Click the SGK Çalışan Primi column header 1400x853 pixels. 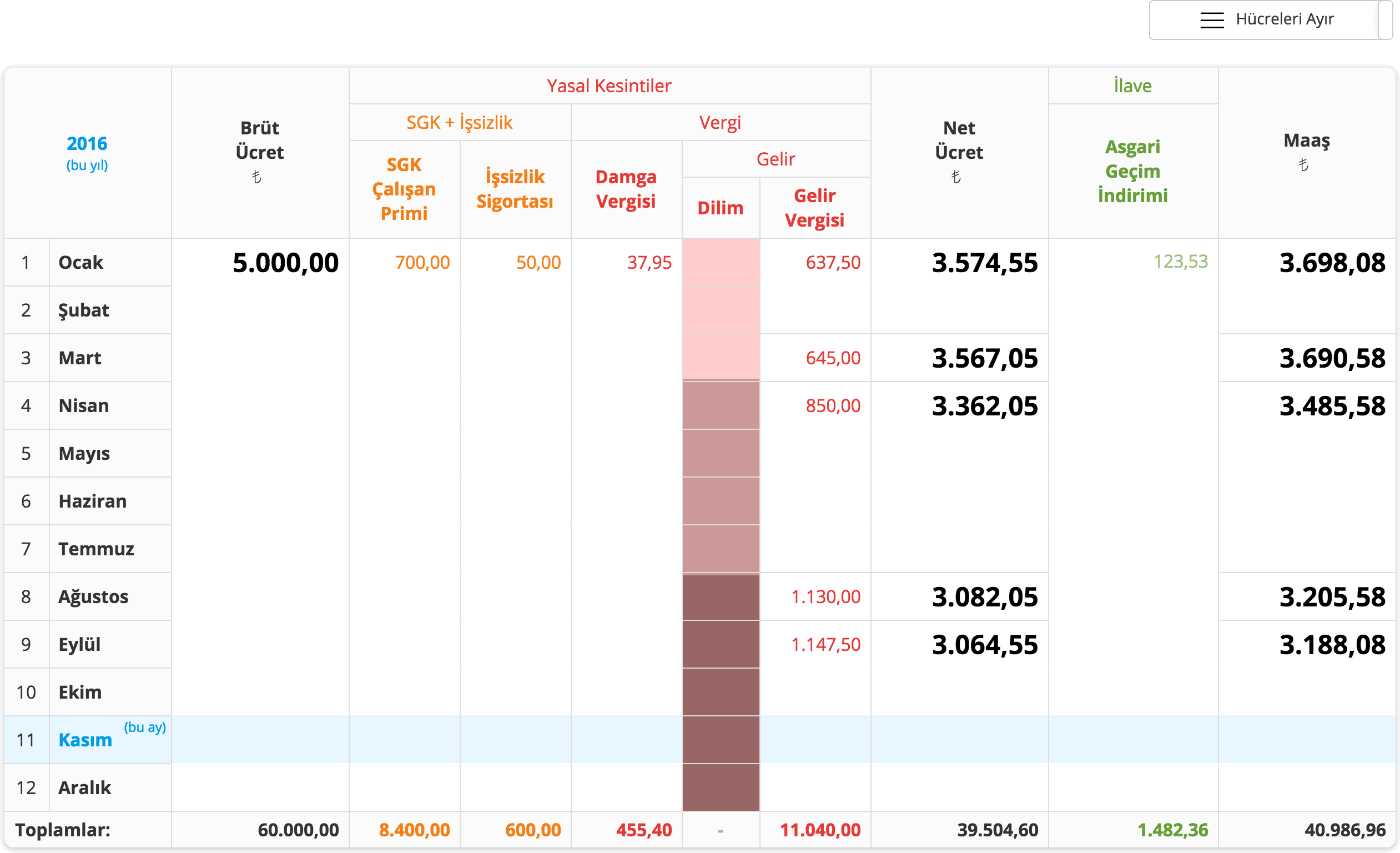404,189
